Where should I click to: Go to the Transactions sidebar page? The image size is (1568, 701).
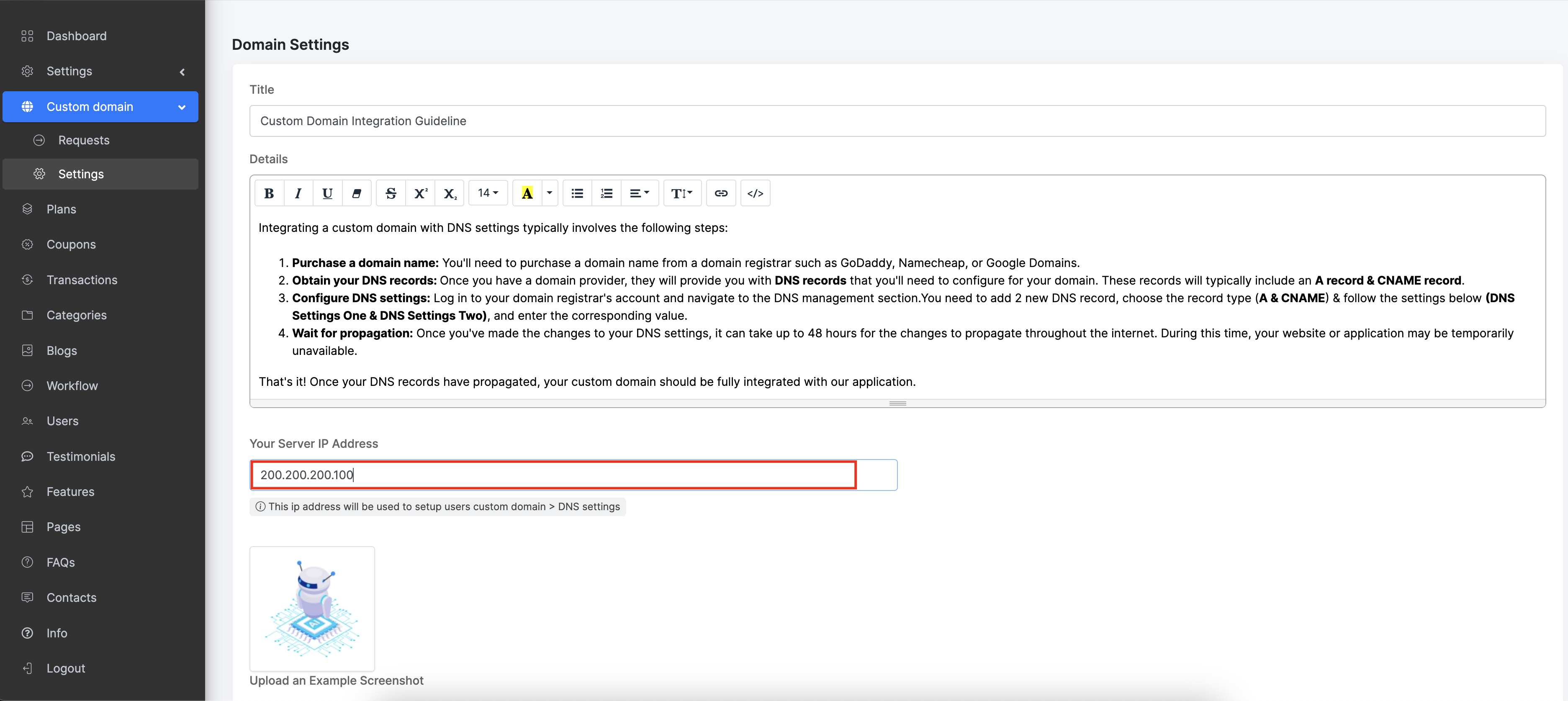(82, 280)
